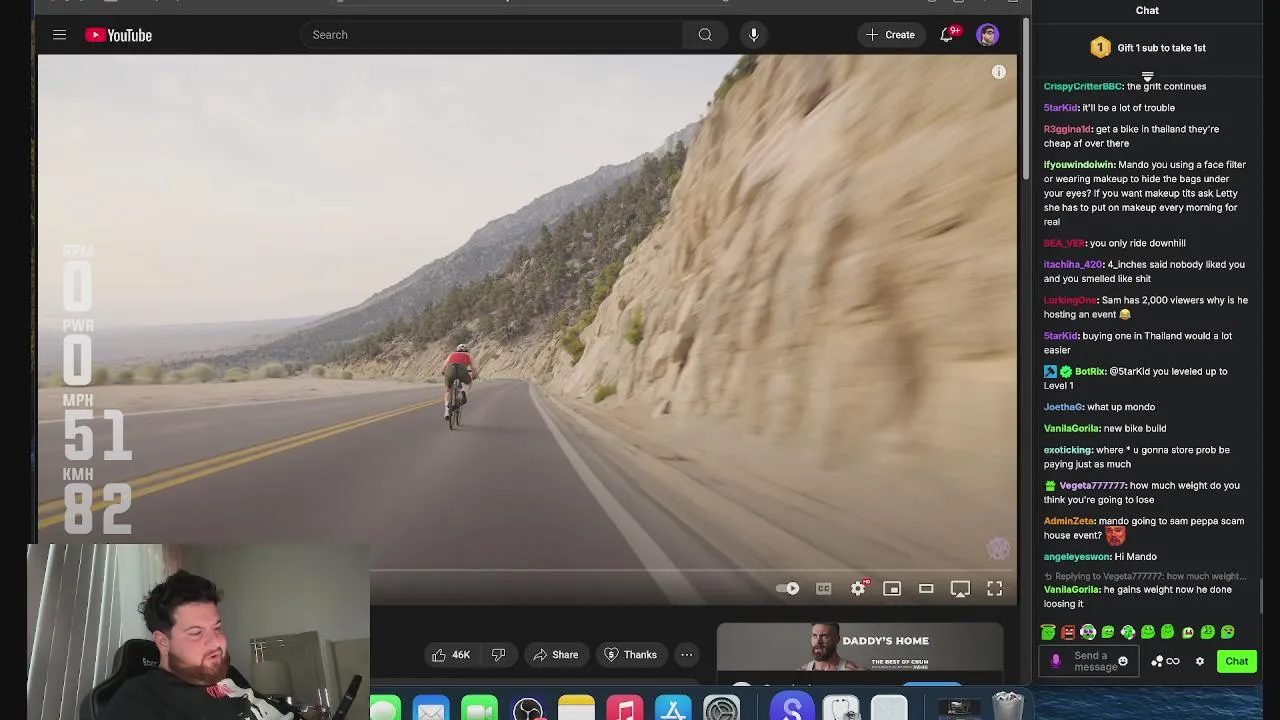Open FaceTime from the dock
The image size is (1280, 720).
point(479,708)
